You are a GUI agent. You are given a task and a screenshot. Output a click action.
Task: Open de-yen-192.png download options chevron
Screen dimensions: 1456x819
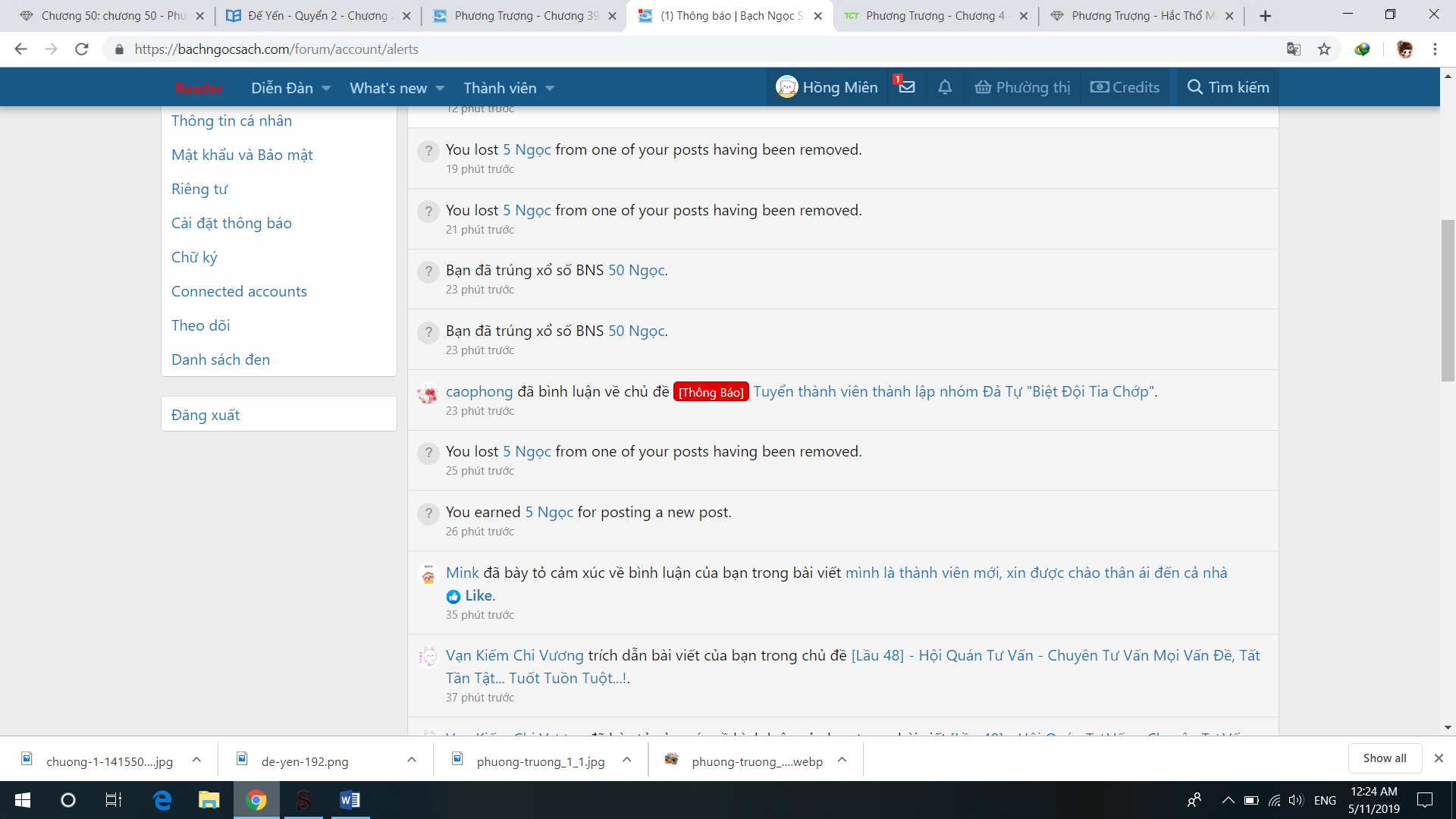click(412, 760)
